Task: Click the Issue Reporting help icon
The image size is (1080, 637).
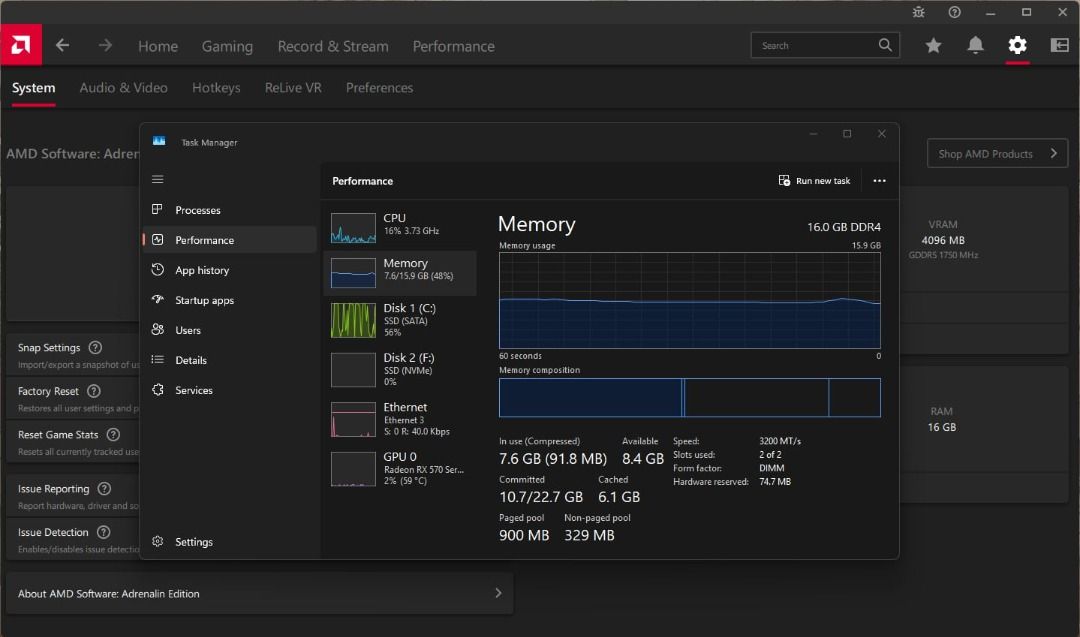Action: click(104, 489)
